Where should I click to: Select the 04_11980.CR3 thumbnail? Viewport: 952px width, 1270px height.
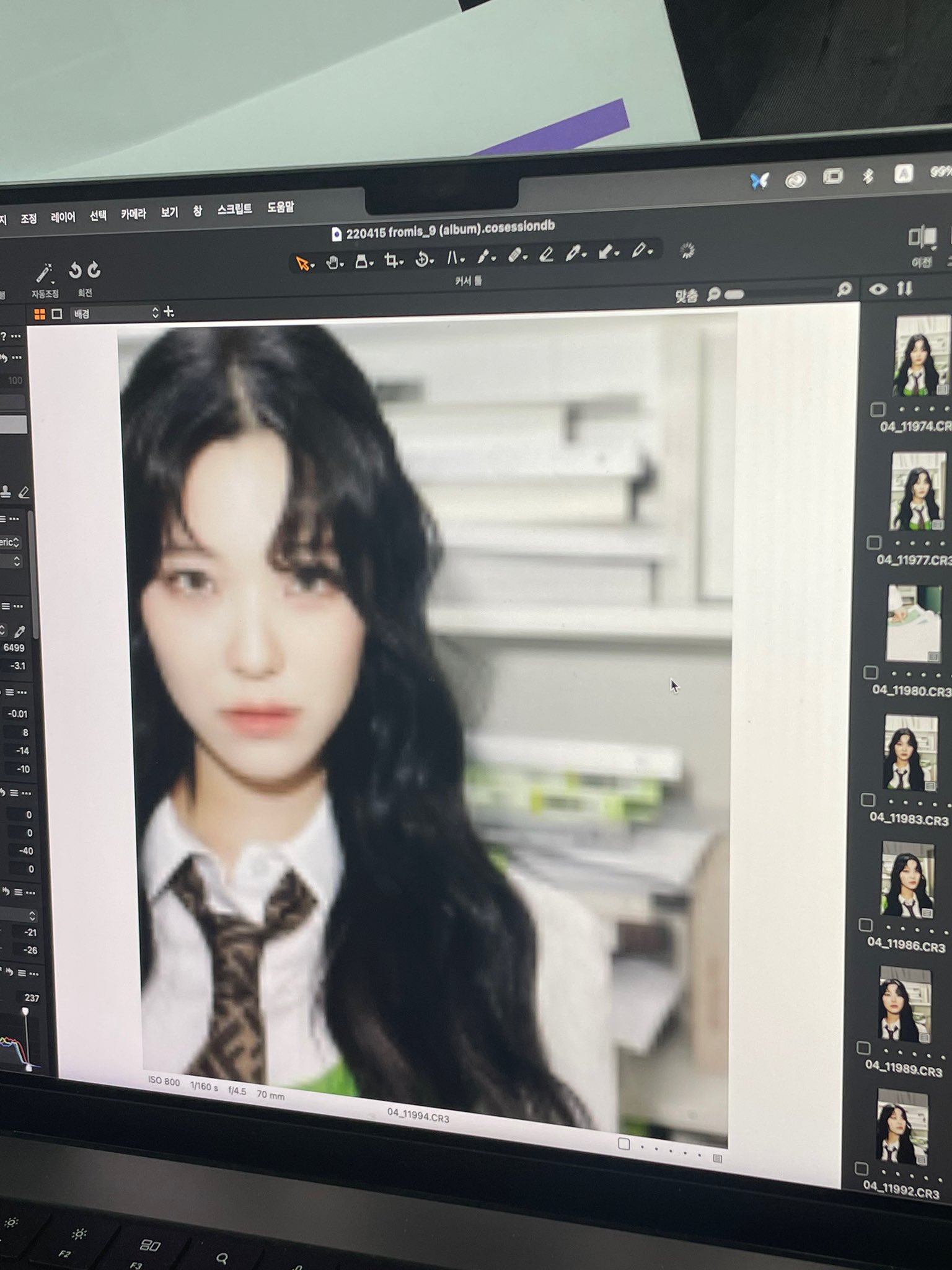(914, 624)
